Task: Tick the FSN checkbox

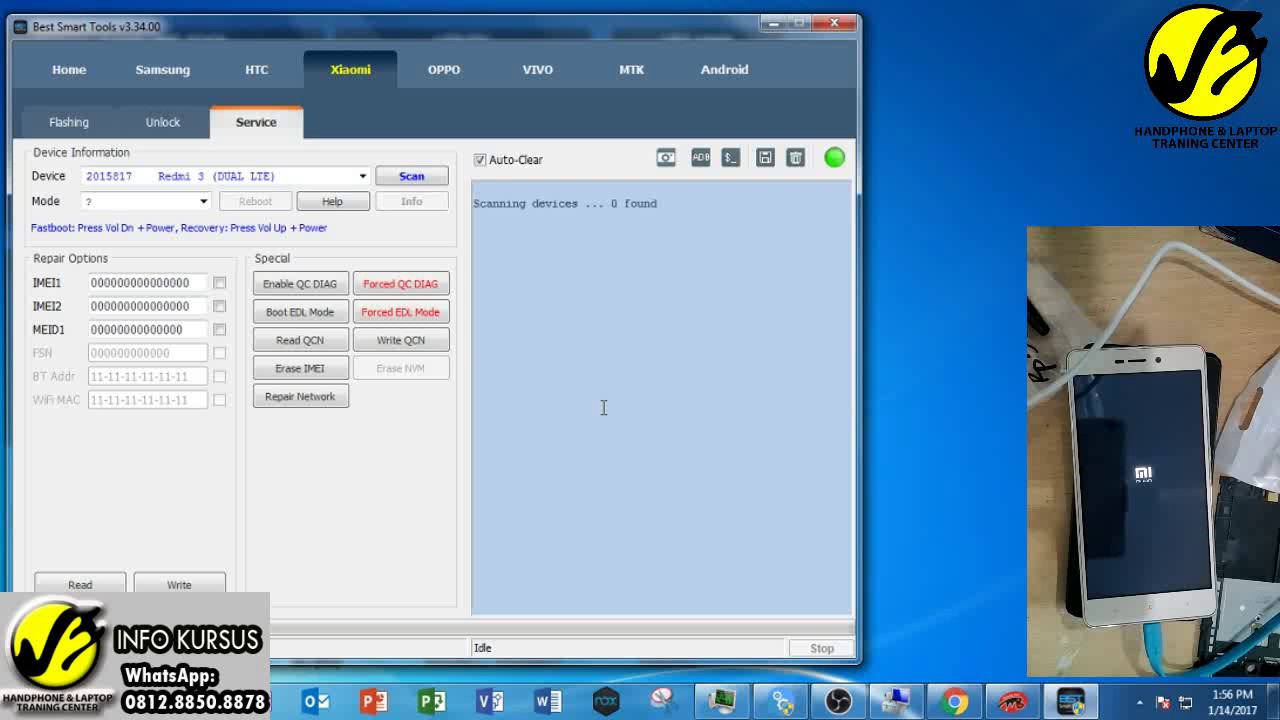Action: pyautogui.click(x=219, y=353)
